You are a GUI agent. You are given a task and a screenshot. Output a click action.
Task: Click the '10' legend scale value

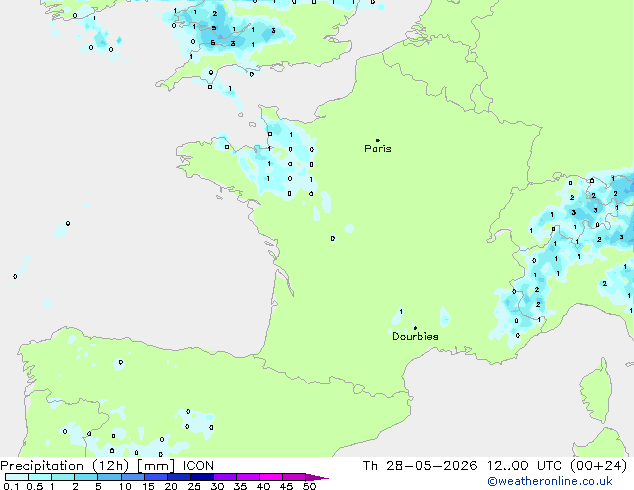[125, 486]
